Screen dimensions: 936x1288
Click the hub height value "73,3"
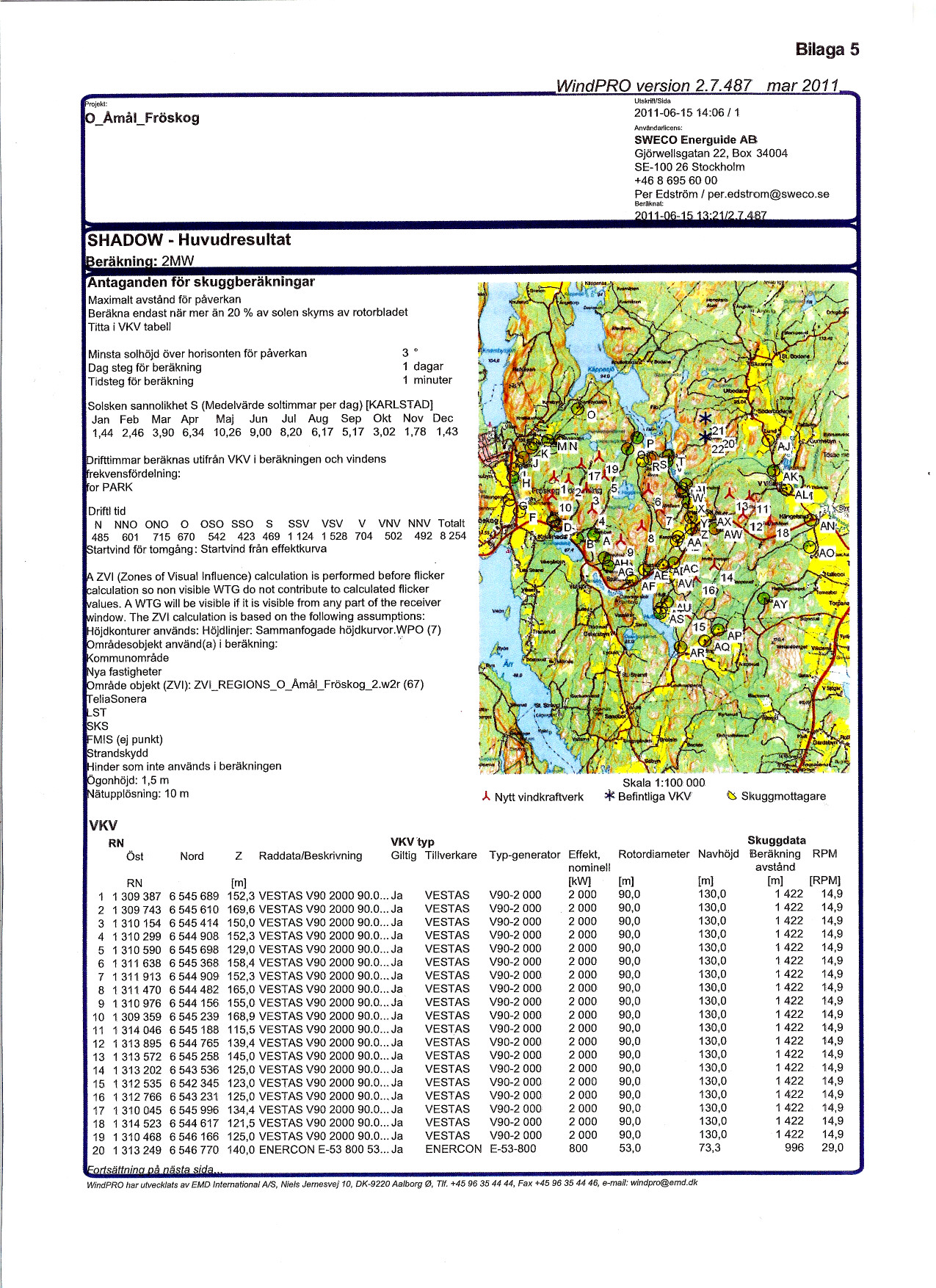pyautogui.click(x=710, y=1148)
